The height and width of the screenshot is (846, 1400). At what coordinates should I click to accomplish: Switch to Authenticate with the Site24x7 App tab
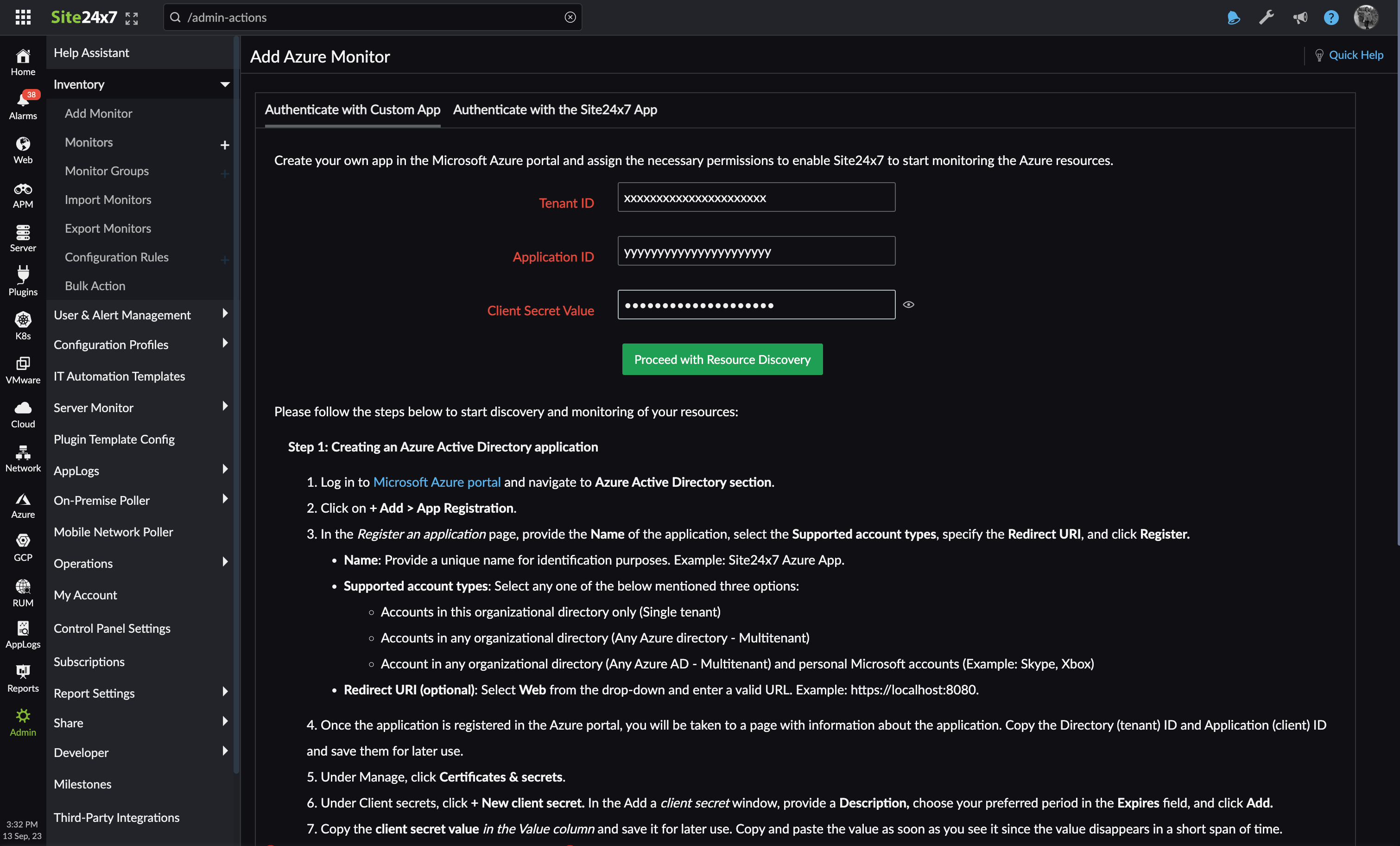[x=555, y=110]
